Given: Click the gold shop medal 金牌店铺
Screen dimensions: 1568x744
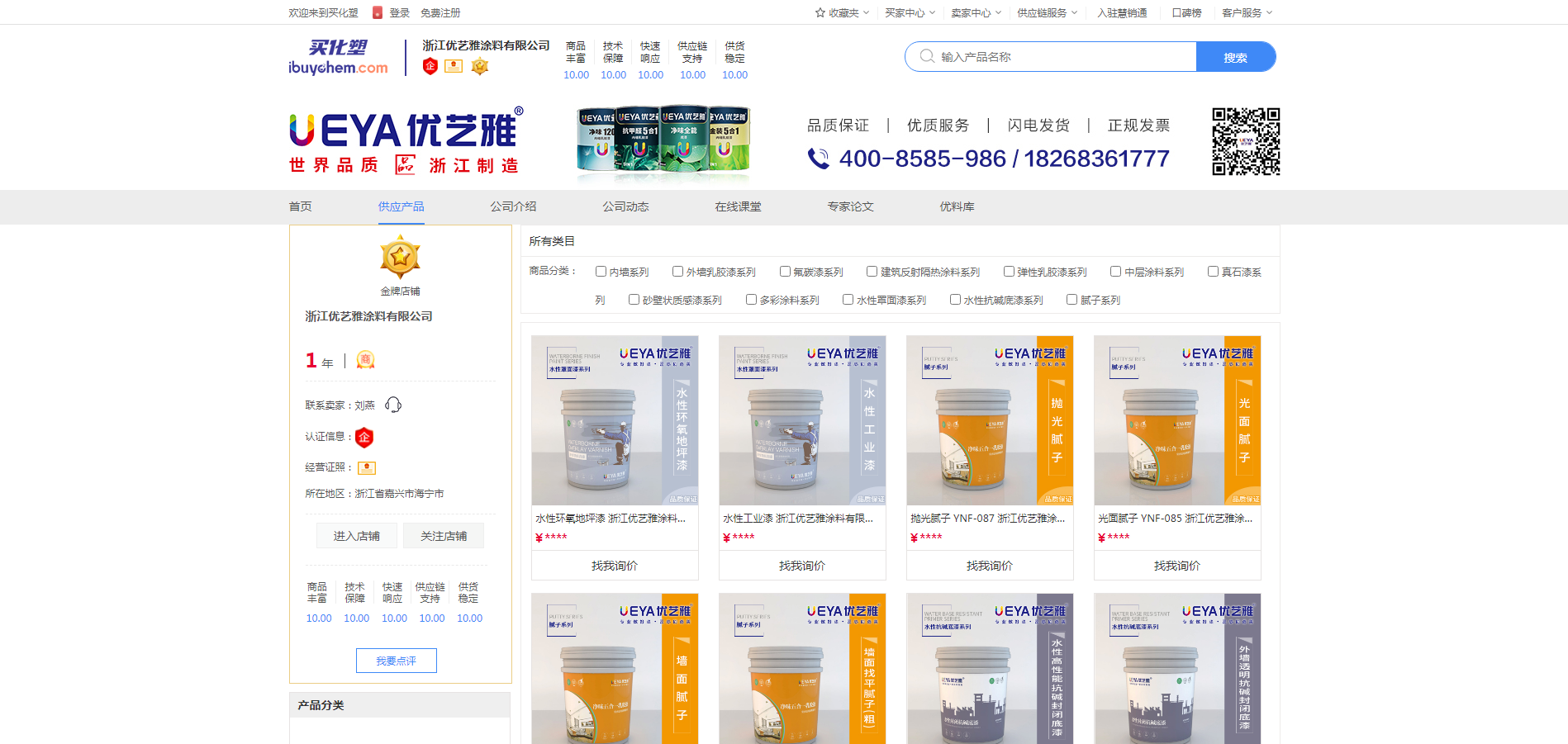Looking at the screenshot, I should pyautogui.click(x=400, y=256).
